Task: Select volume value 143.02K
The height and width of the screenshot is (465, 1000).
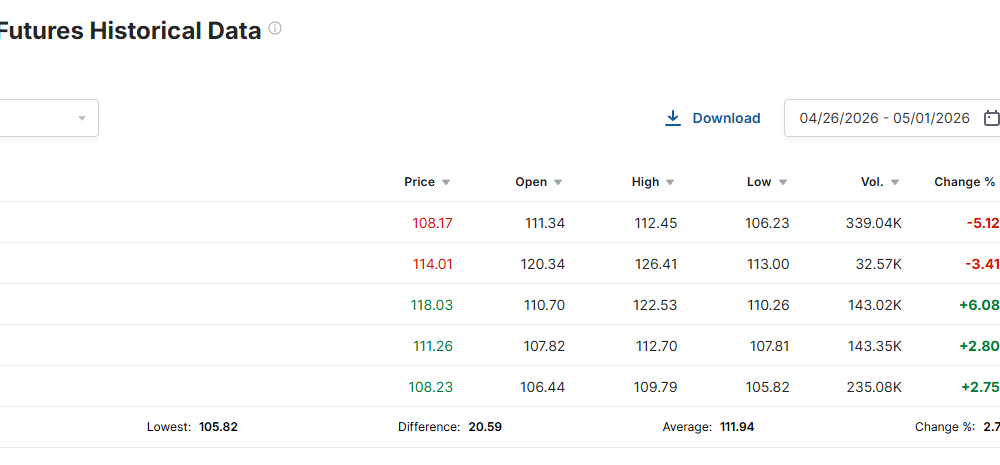Action: (x=875, y=305)
